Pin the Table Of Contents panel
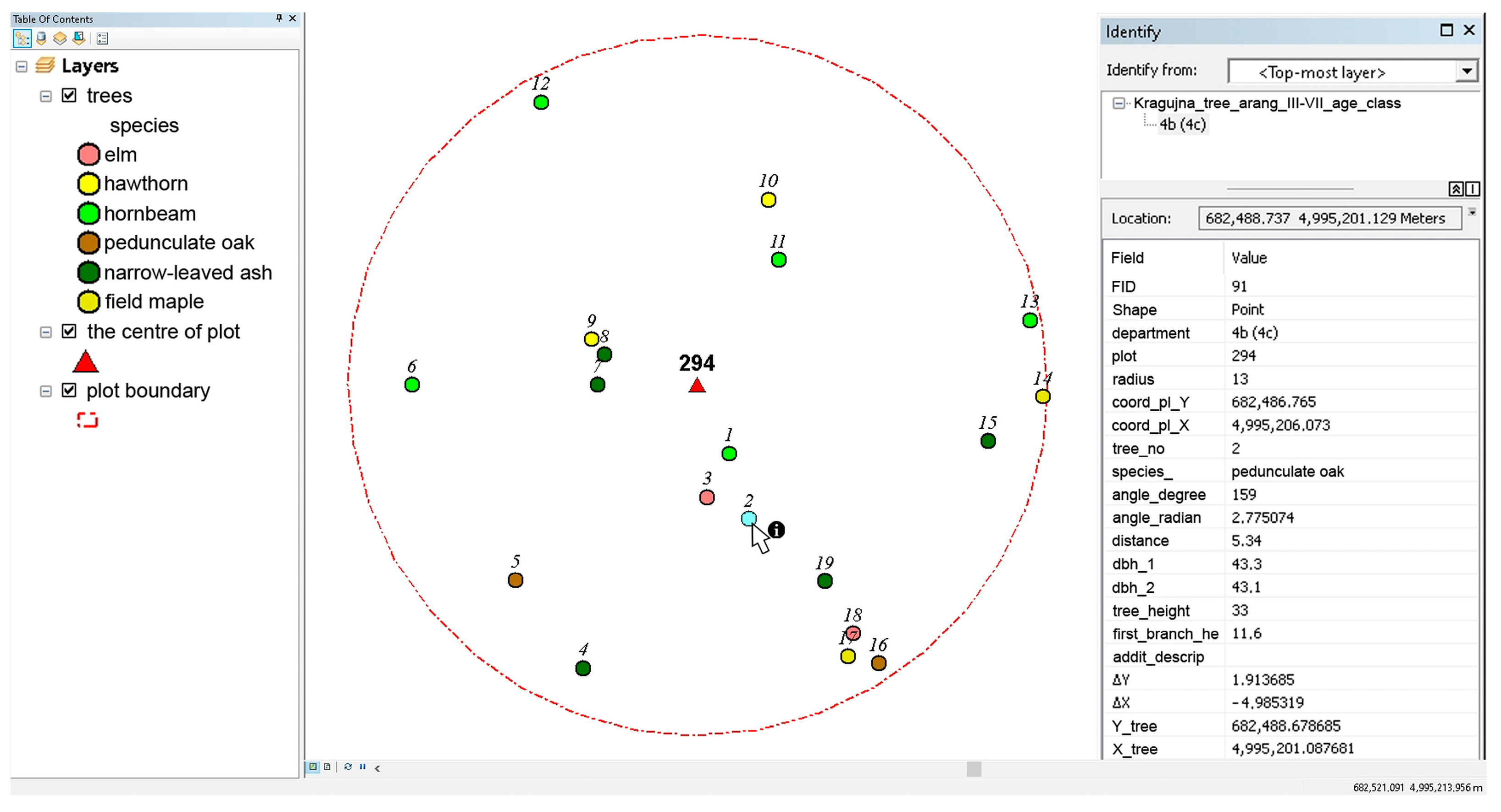 (279, 19)
